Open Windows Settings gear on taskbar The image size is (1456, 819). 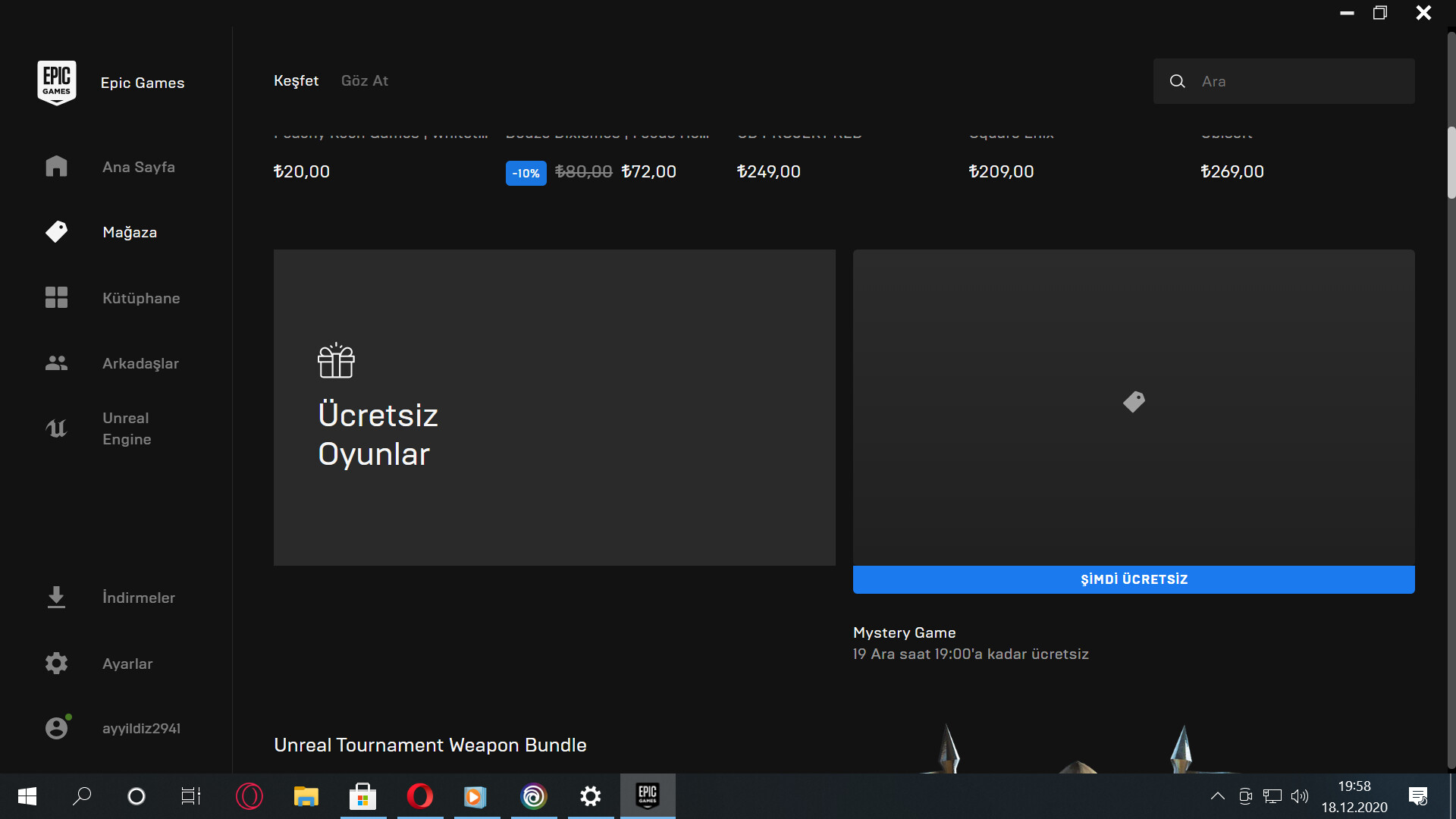coord(591,796)
